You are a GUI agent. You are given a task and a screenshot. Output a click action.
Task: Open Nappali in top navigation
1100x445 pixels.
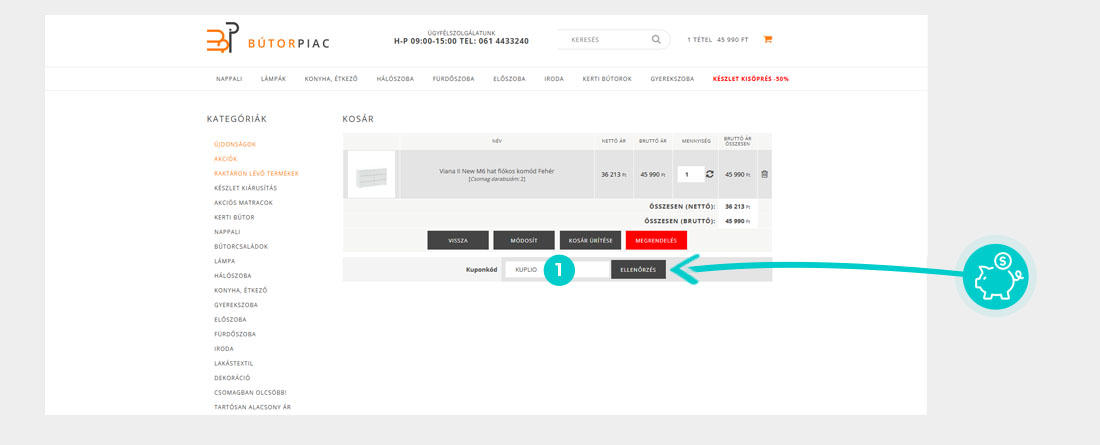tap(229, 78)
